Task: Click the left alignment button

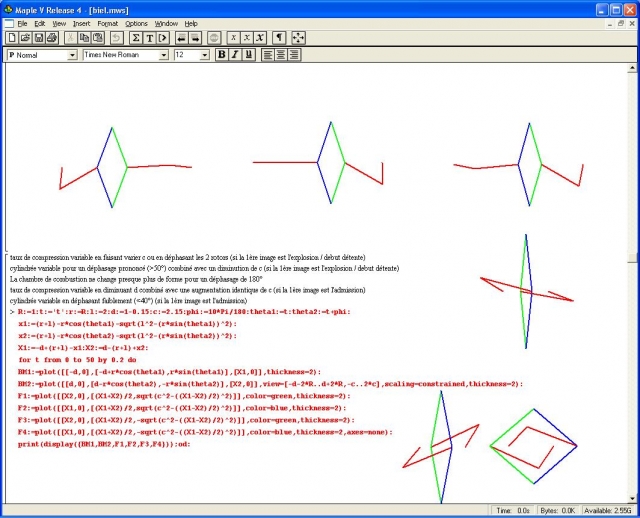Action: click(x=268, y=55)
